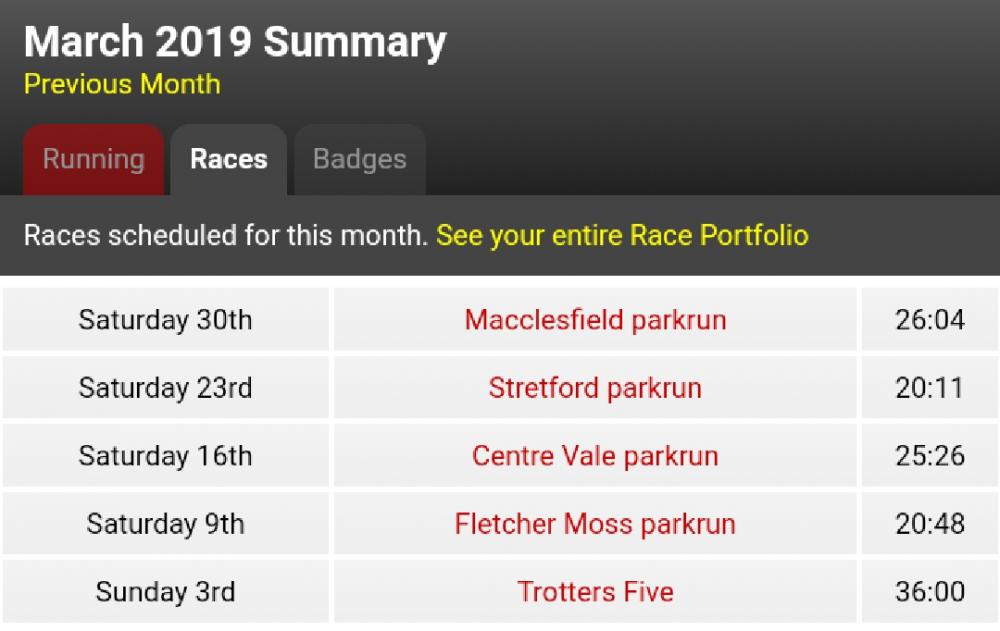This screenshot has width=1000, height=631.
Task: Click the 26:04 finish time
Action: click(930, 320)
